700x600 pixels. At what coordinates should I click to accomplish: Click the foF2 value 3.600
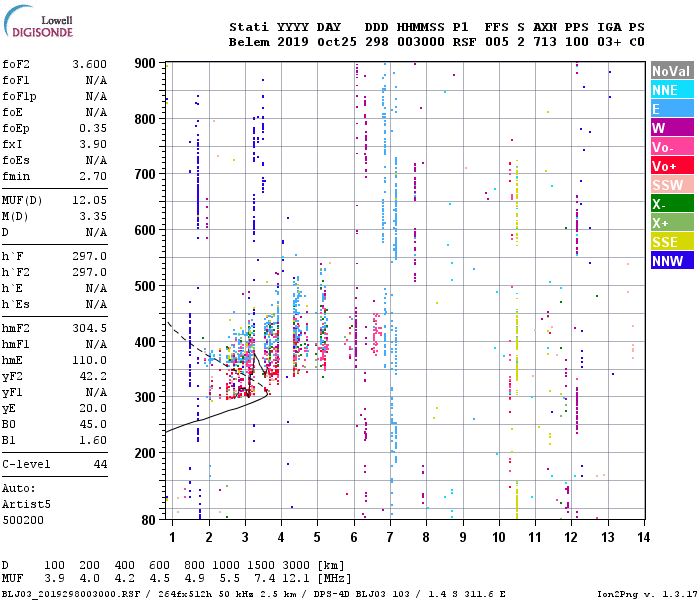click(90, 64)
